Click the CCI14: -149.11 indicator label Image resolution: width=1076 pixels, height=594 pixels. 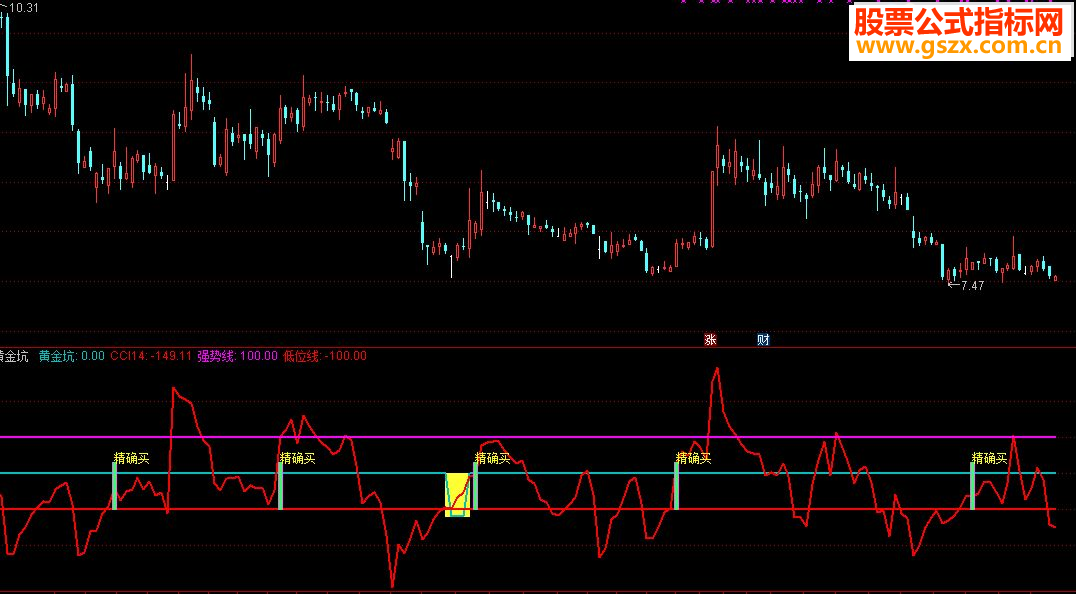tap(151, 356)
